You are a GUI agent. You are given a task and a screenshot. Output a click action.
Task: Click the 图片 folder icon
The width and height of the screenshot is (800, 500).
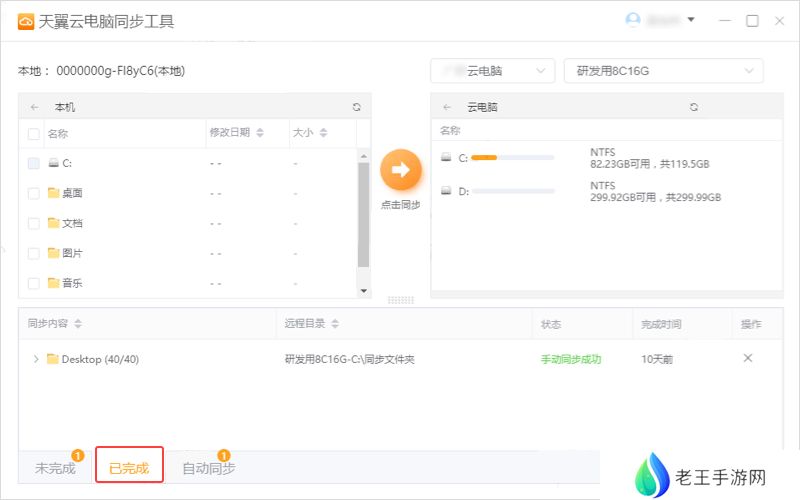click(54, 253)
